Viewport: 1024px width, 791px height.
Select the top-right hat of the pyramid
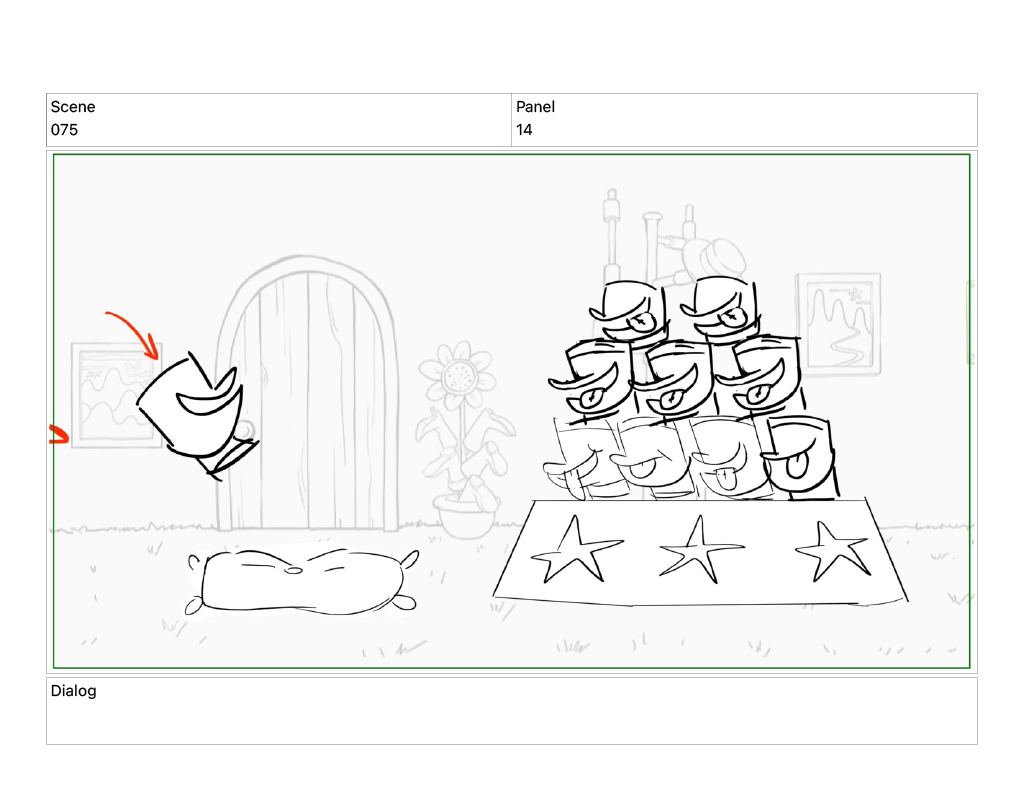tap(719, 308)
